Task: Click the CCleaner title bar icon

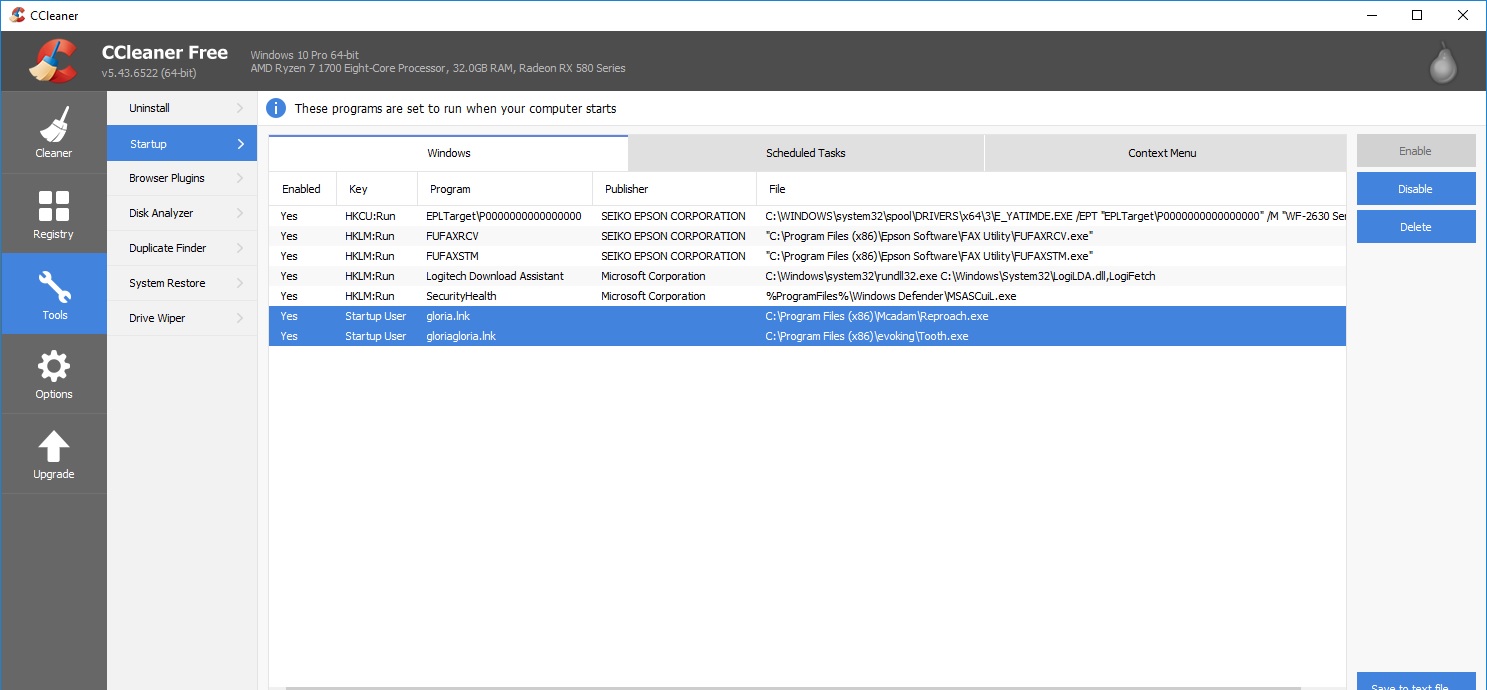Action: point(17,15)
